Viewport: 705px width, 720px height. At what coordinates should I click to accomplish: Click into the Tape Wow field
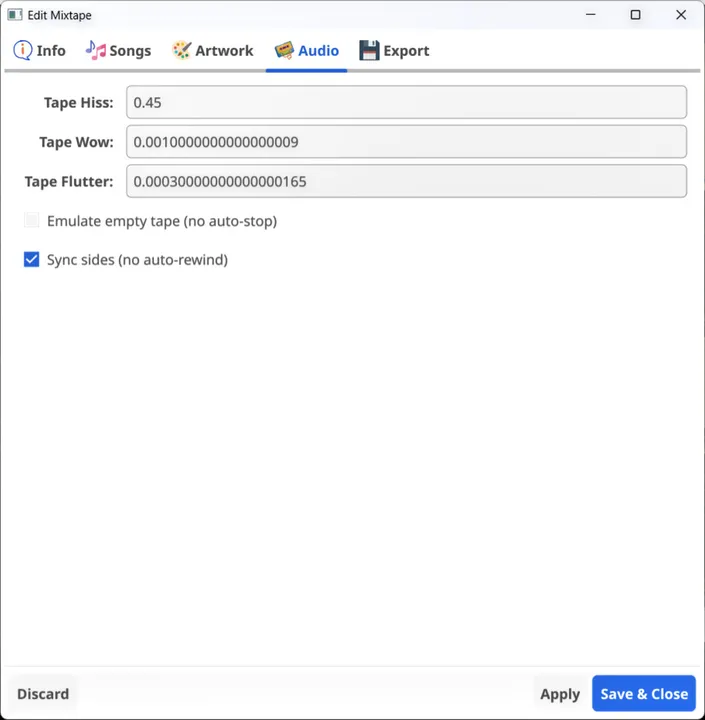click(406, 142)
